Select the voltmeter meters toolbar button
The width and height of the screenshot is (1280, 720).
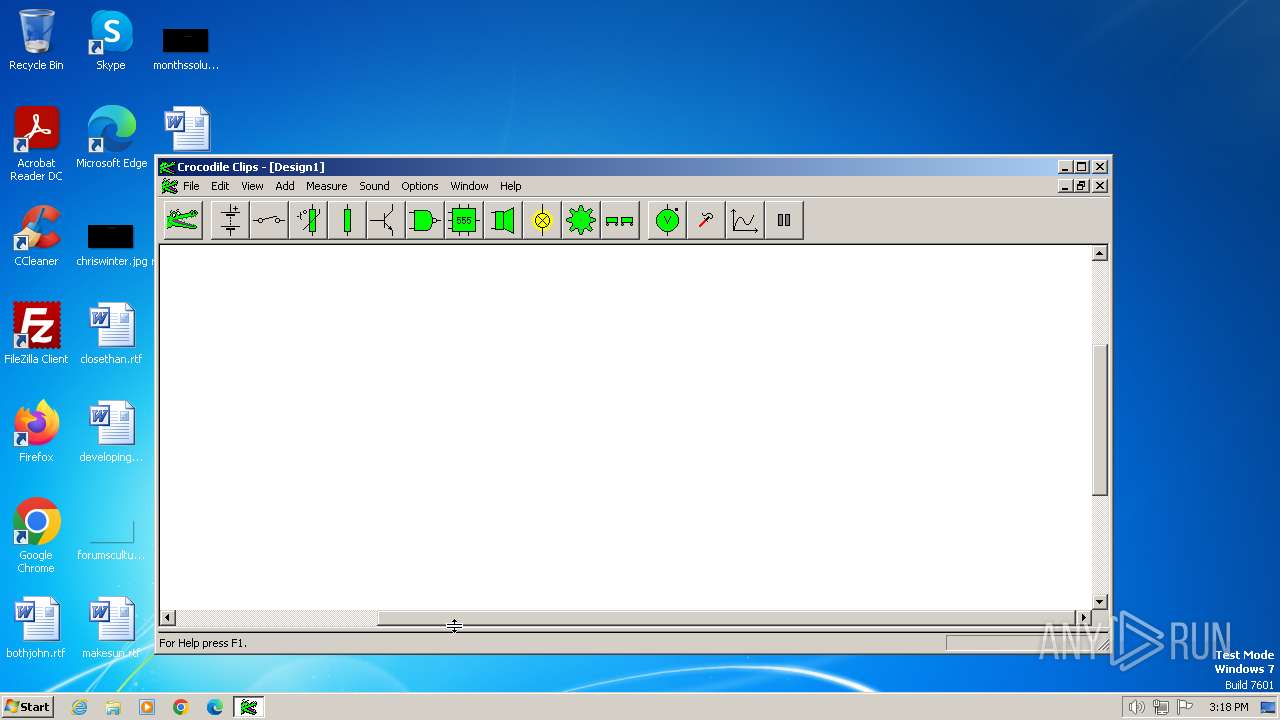(x=667, y=220)
